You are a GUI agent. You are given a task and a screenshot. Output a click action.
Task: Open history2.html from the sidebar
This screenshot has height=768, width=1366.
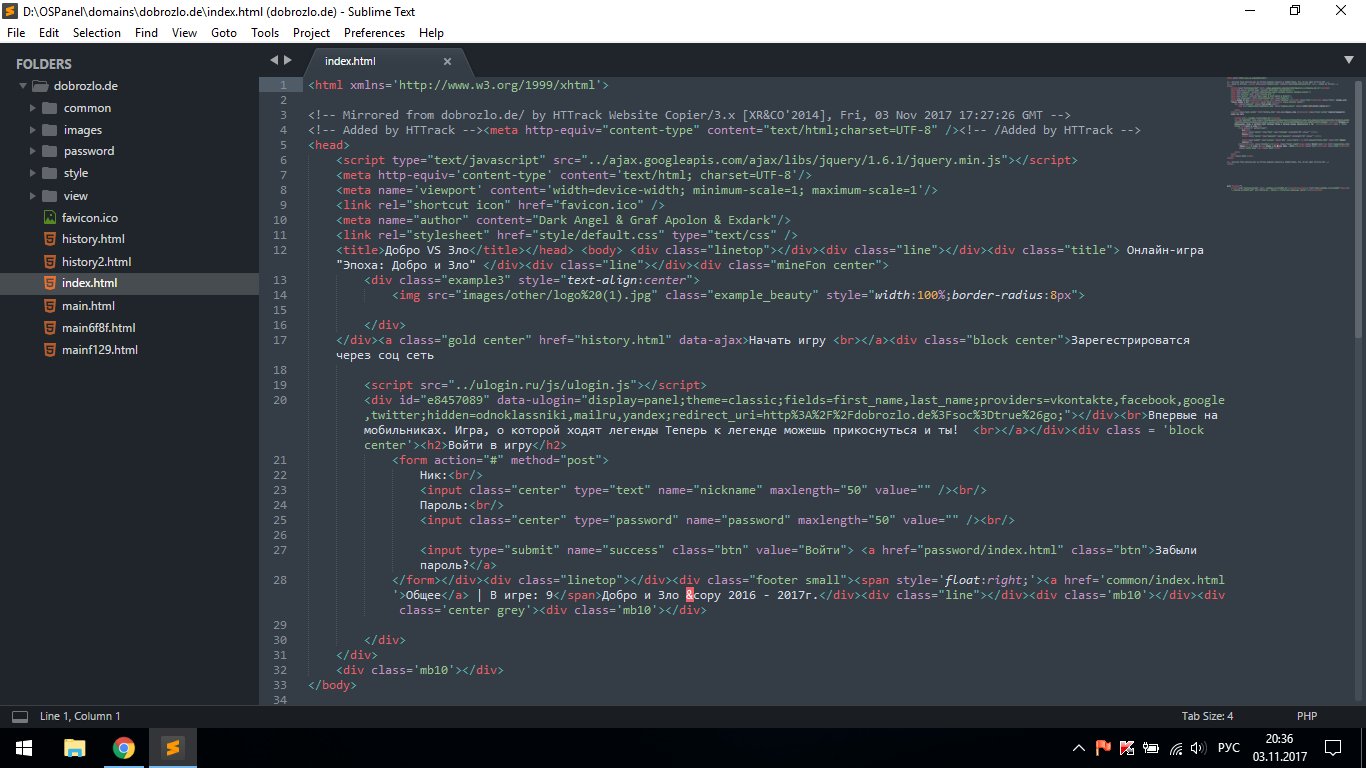[96, 262]
